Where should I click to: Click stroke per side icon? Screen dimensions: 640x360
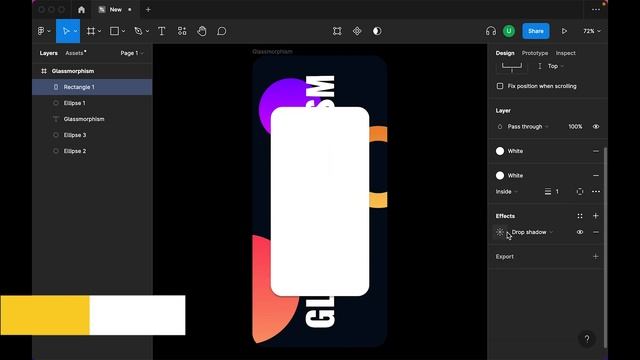pyautogui.click(x=580, y=191)
